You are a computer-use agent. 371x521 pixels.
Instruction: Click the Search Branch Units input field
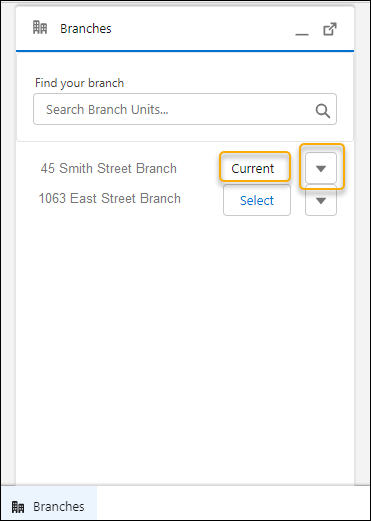(x=185, y=109)
